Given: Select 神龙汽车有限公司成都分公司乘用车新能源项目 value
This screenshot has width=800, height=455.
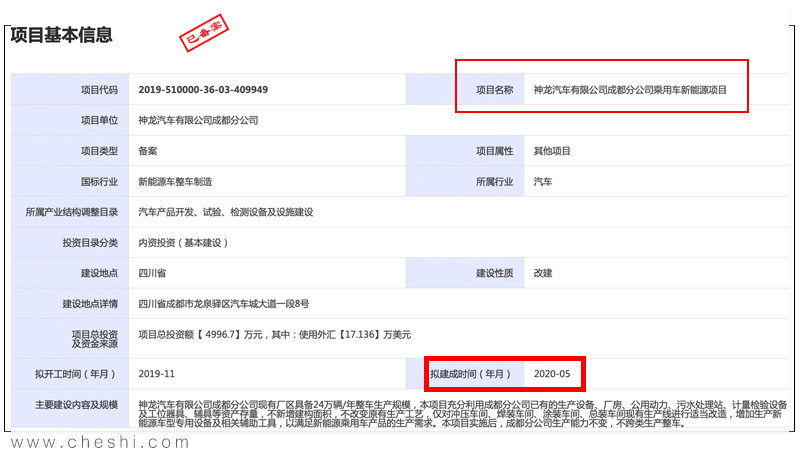Looking at the screenshot, I should (x=630, y=90).
